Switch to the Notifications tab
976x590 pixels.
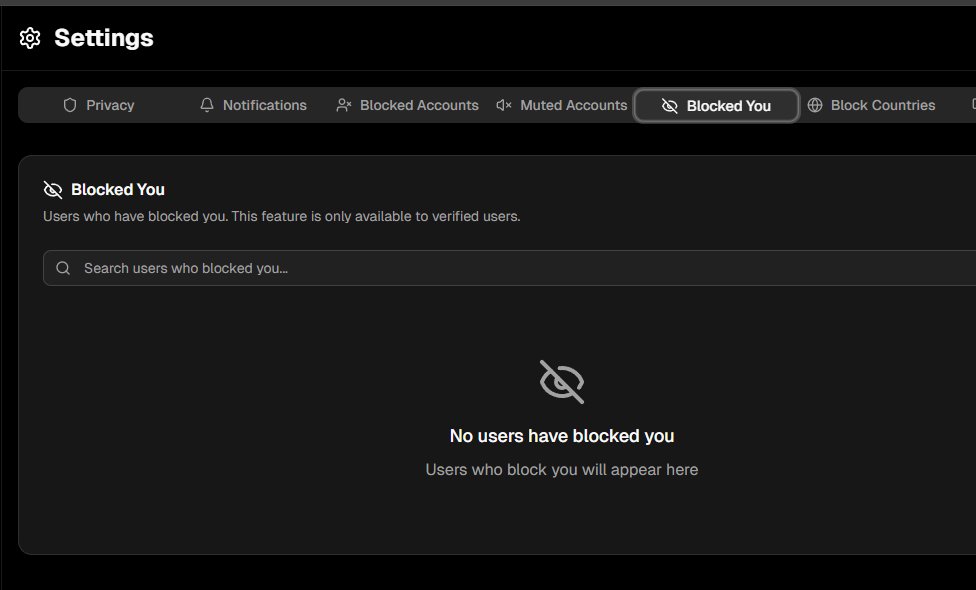[253, 105]
